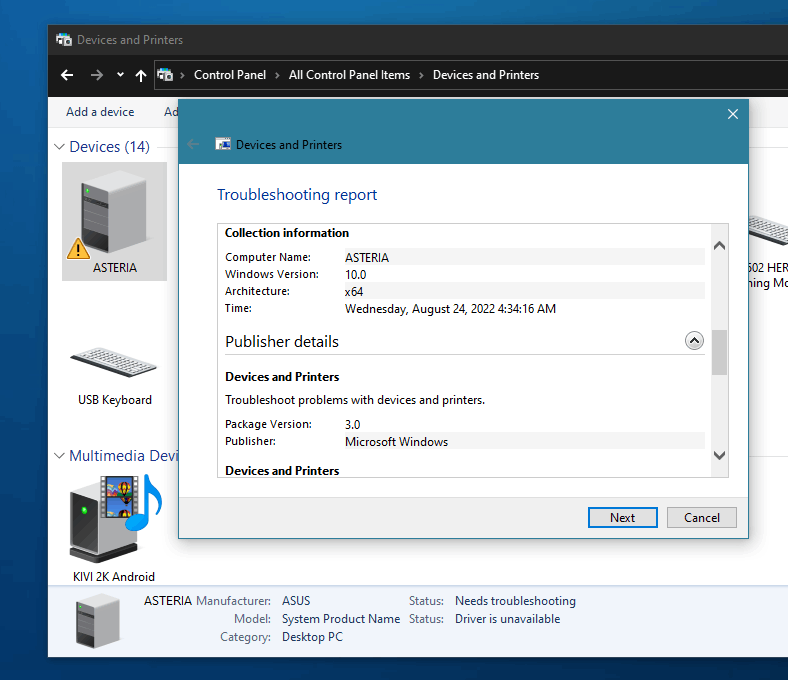Collapse the Publisher details section
Screen dimensions: 788x680
coord(694,341)
